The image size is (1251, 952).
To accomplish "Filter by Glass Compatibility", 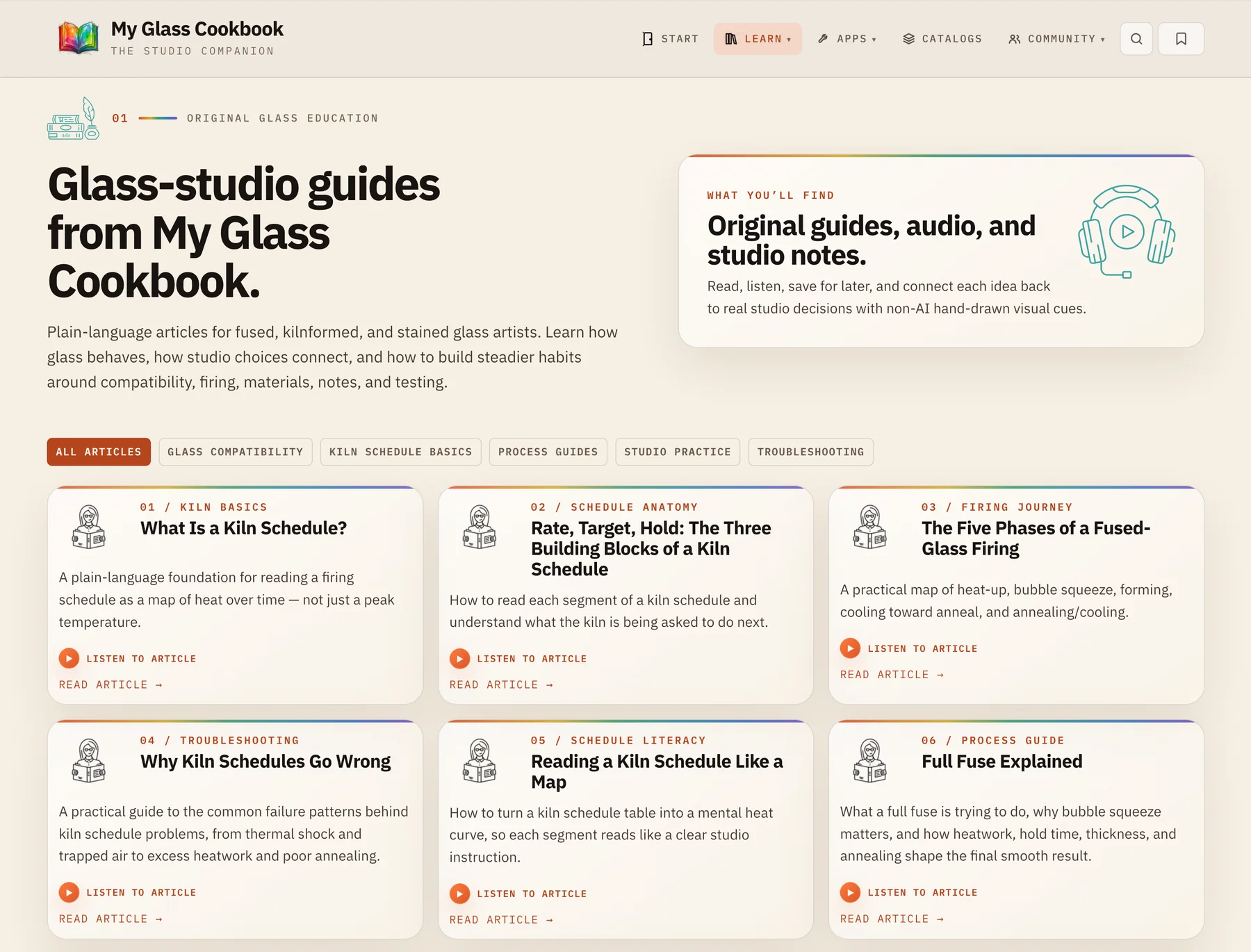I will [236, 452].
